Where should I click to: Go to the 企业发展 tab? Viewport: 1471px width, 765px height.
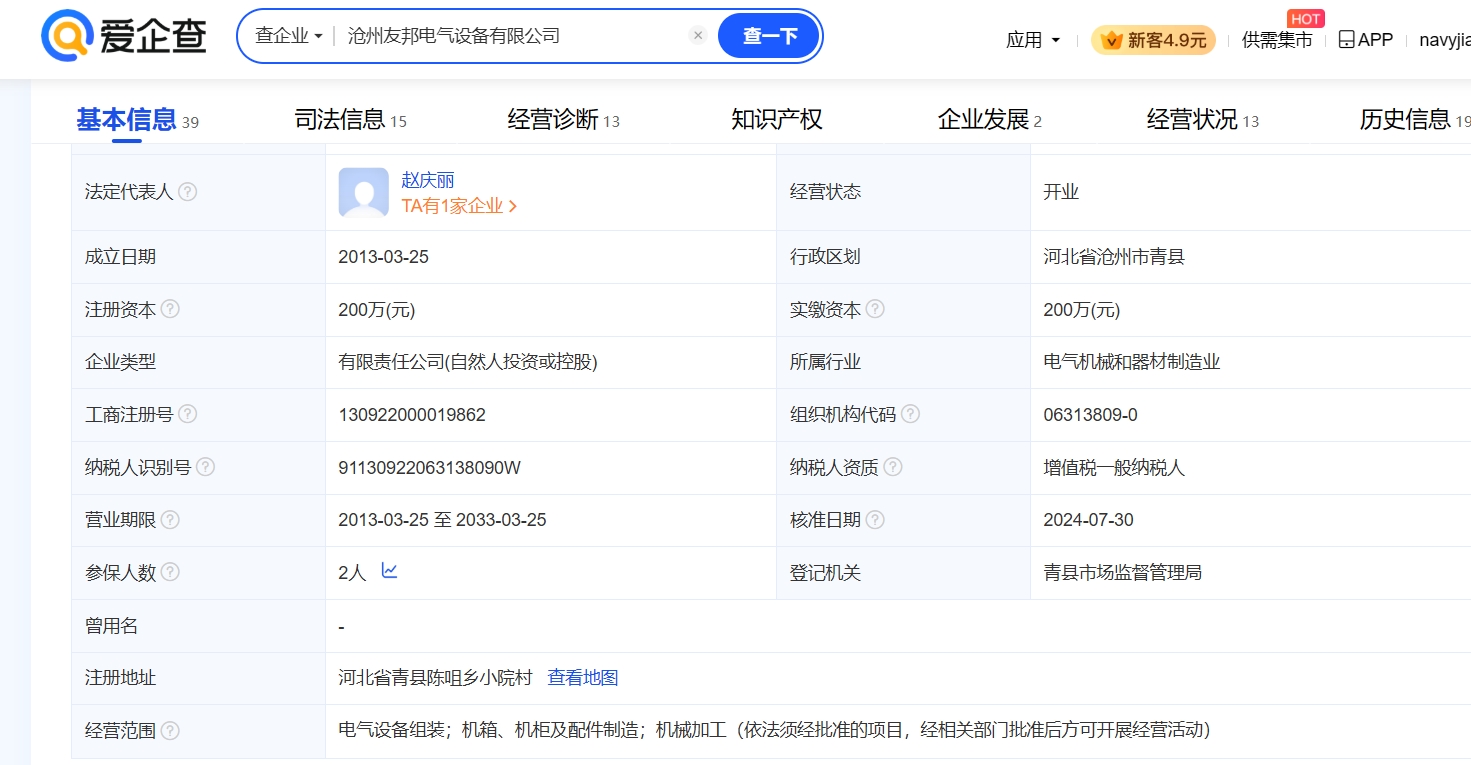(x=990, y=120)
